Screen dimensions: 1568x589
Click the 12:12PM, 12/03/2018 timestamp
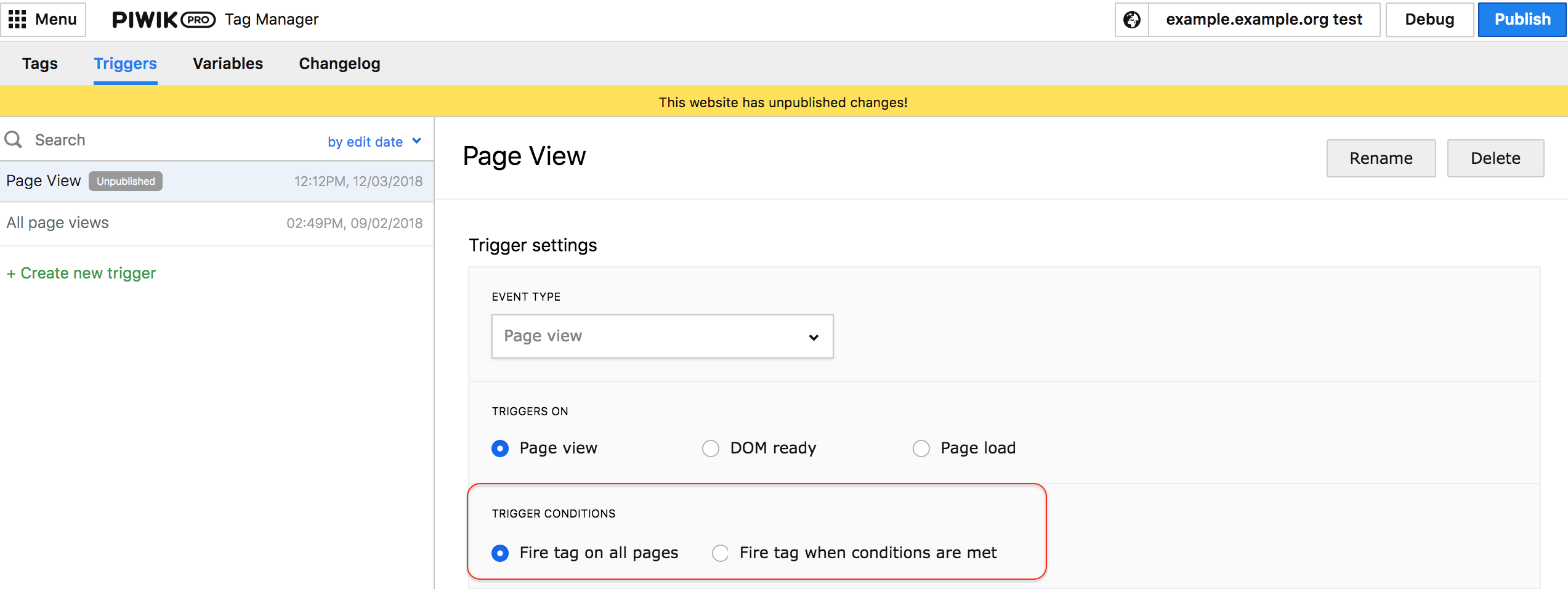358,181
